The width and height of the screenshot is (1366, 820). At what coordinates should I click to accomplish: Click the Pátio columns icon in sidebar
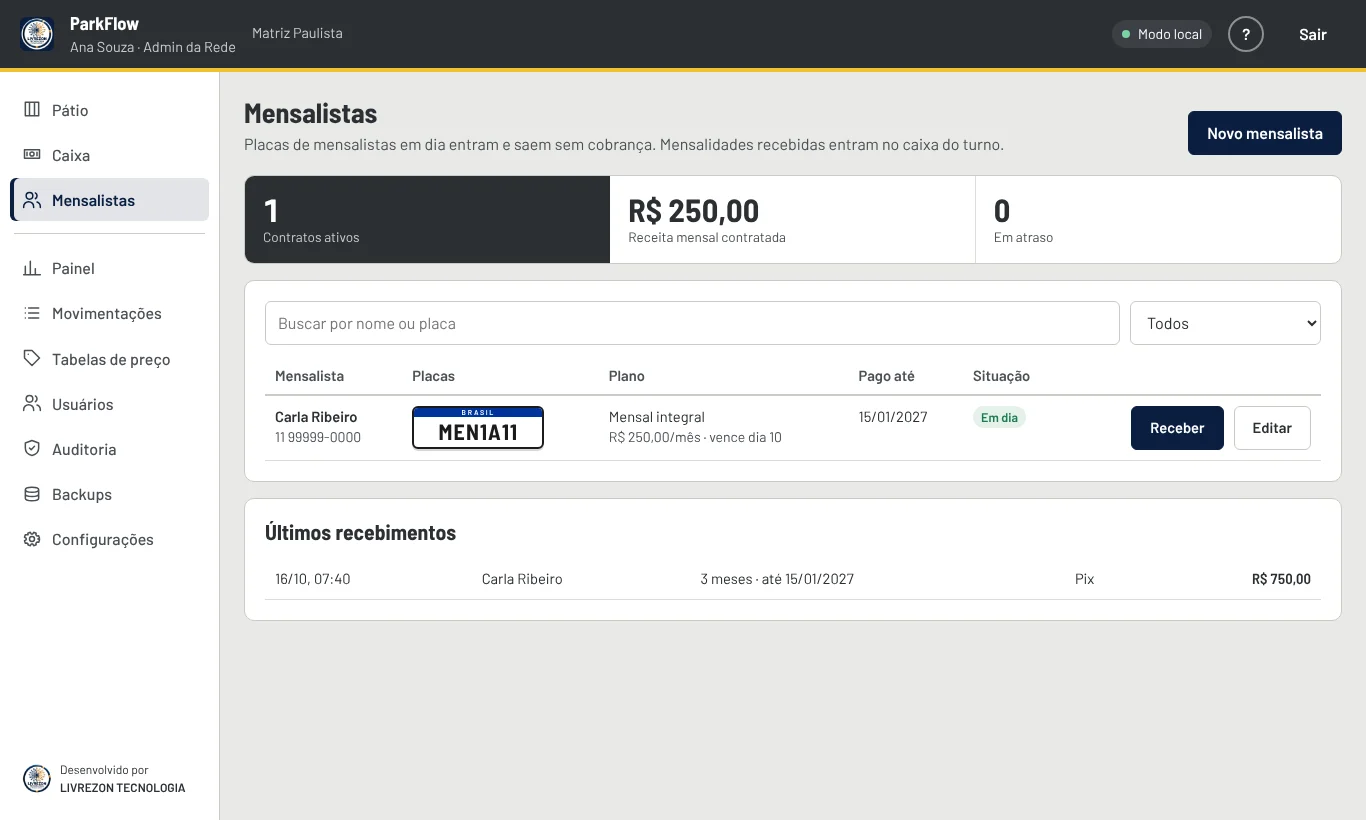coord(32,110)
